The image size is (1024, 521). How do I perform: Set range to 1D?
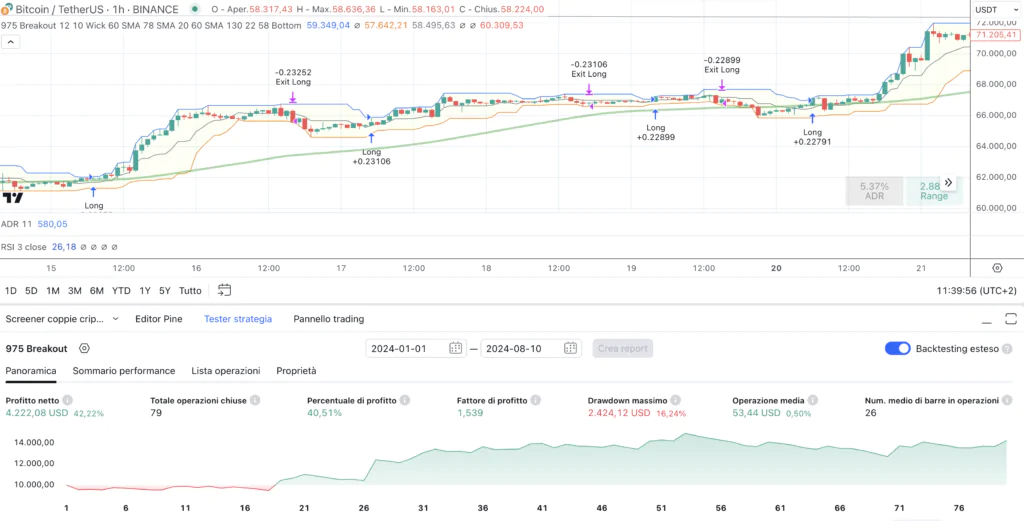[x=11, y=291]
